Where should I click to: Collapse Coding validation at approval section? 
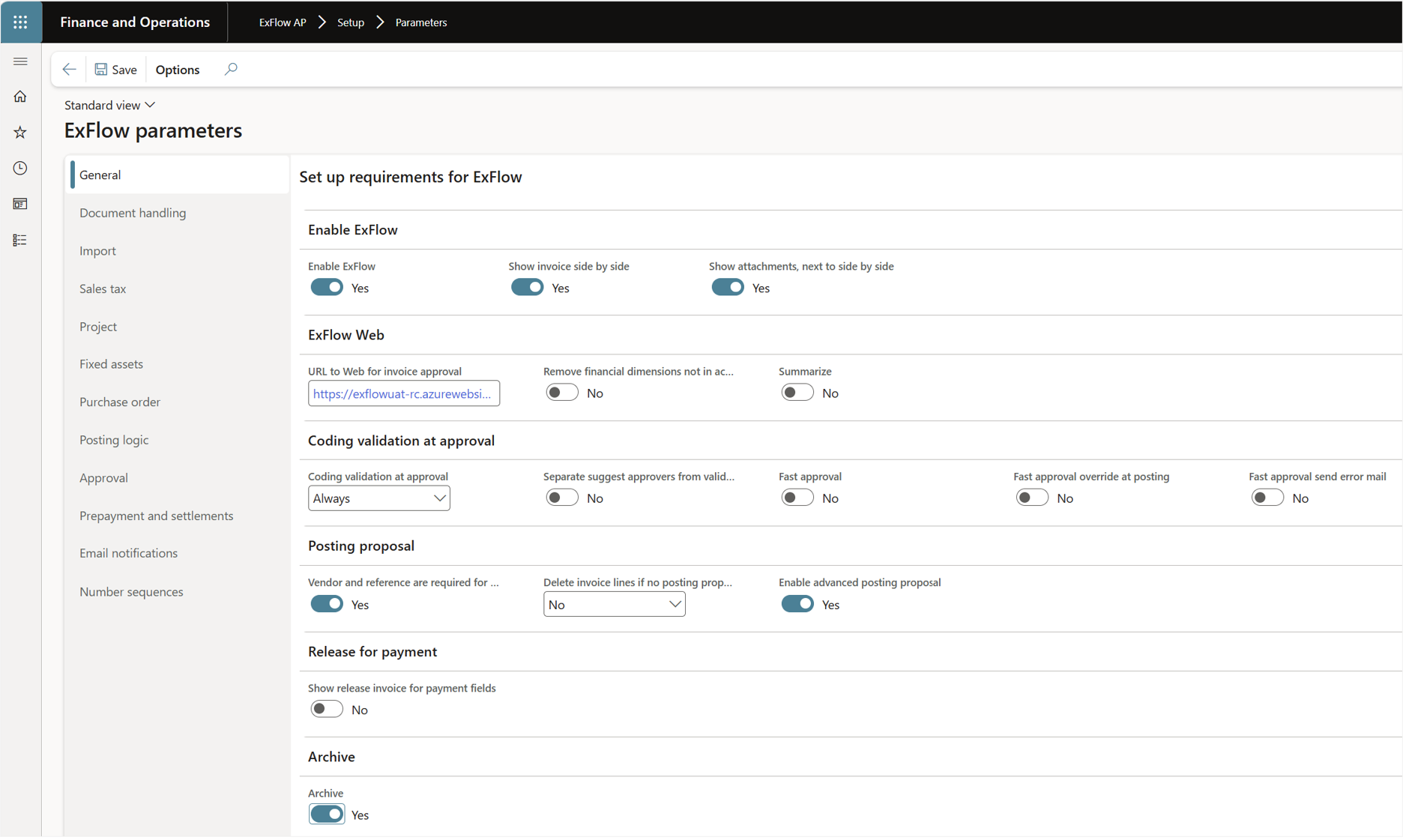(x=401, y=441)
